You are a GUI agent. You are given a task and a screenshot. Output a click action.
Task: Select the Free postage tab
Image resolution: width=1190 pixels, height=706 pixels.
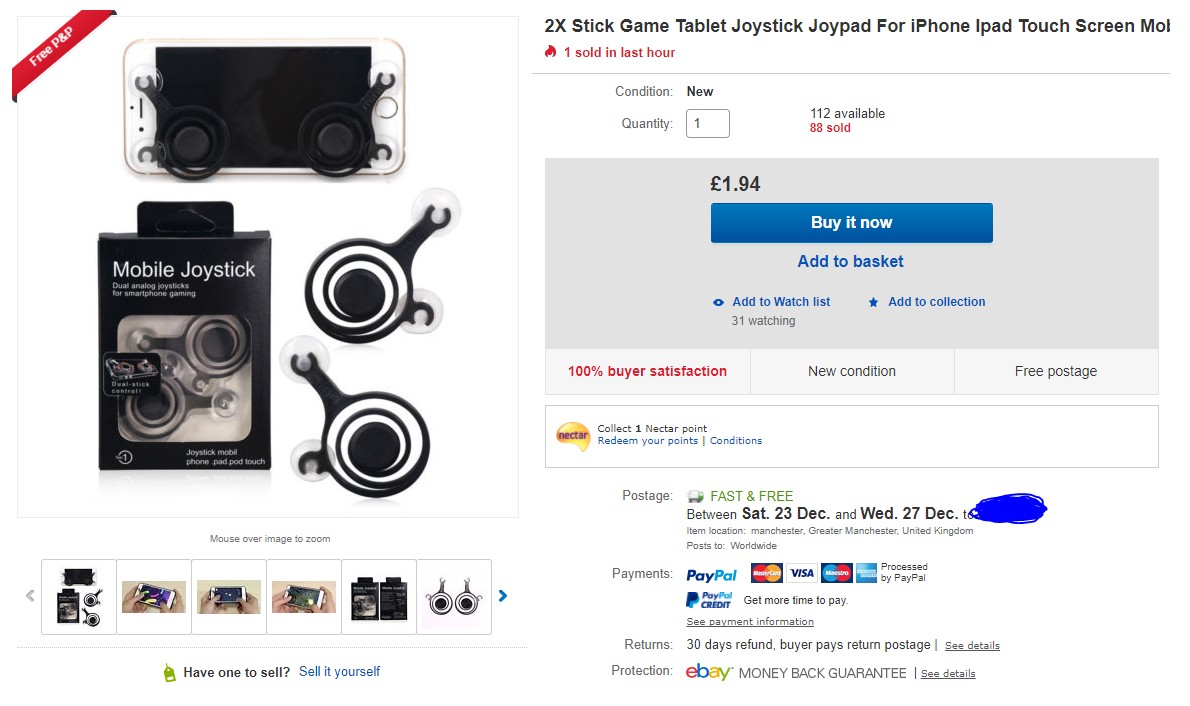(x=1056, y=371)
